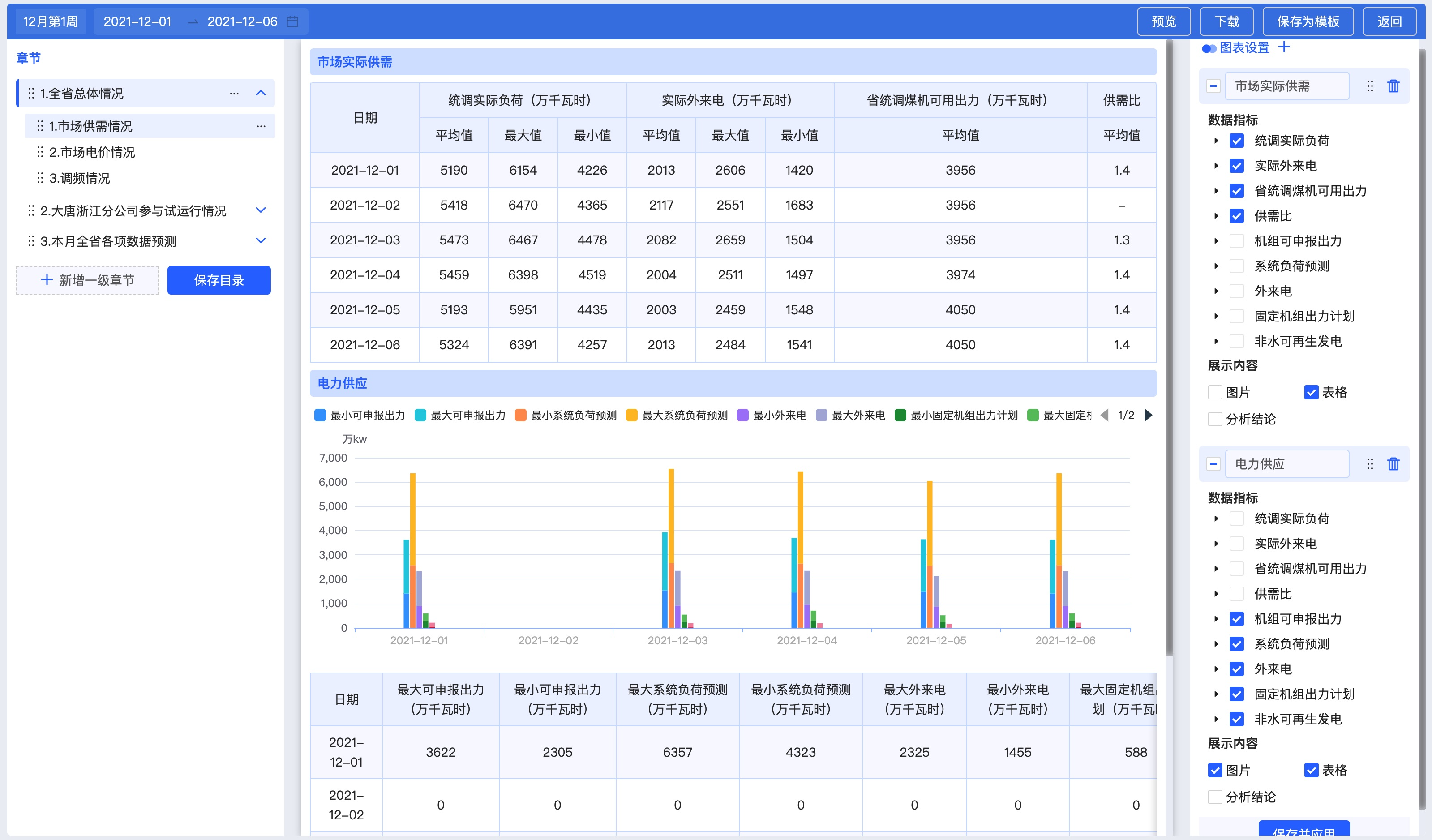The width and height of the screenshot is (1432, 840).
Task: Click the report content vertical scrollbar
Action: point(1169,348)
